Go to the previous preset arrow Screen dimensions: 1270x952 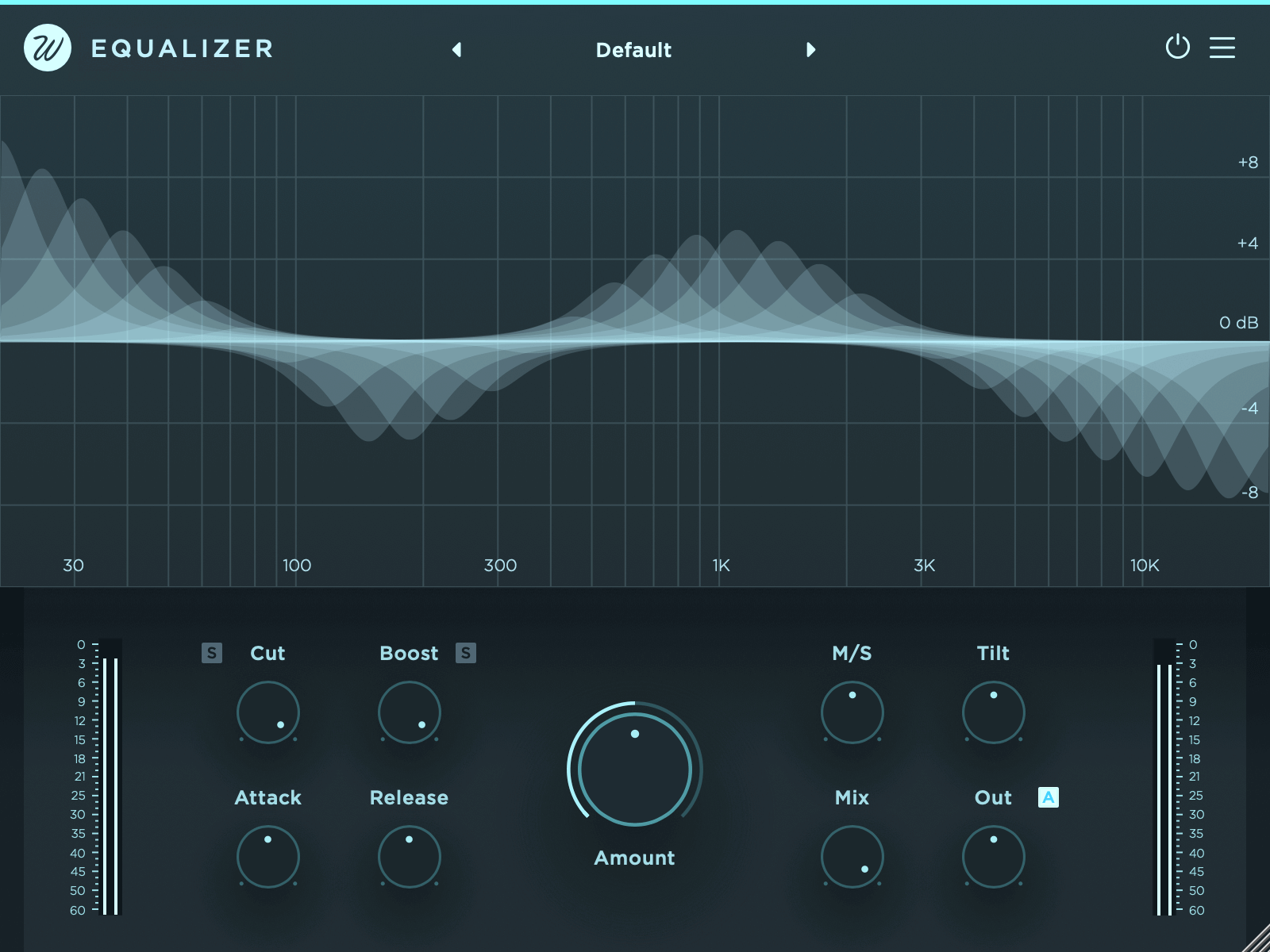tap(456, 50)
